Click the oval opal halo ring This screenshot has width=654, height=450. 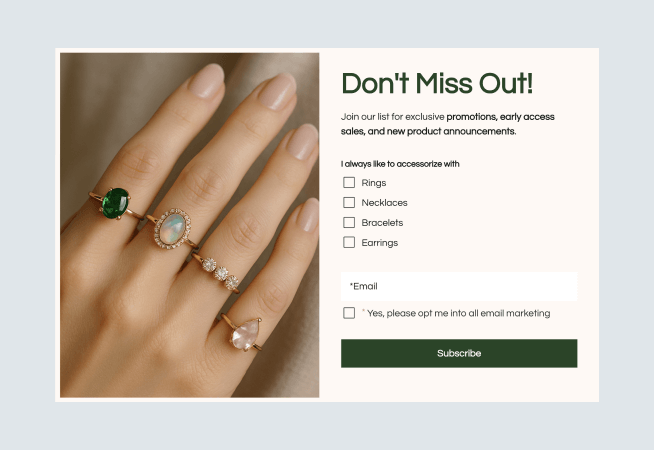[173, 229]
